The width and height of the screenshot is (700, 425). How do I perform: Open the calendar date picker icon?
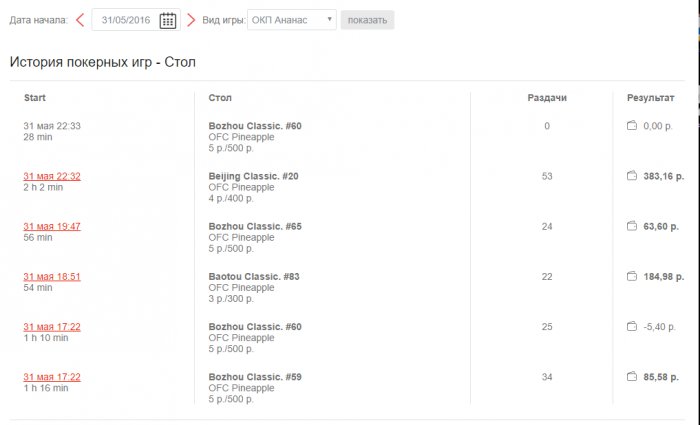(168, 20)
